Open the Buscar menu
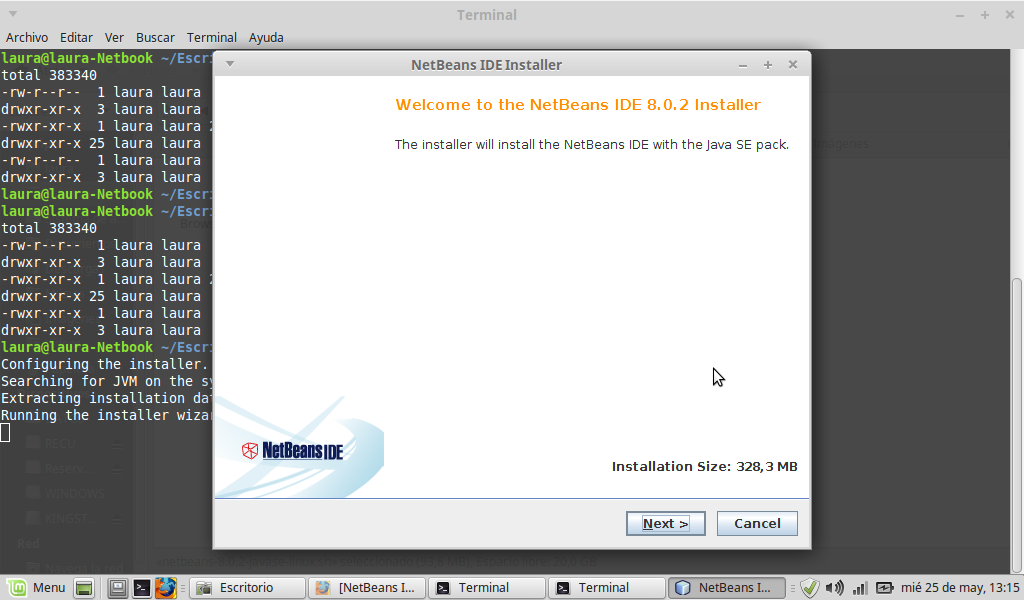This screenshot has width=1024, height=600. (155, 37)
